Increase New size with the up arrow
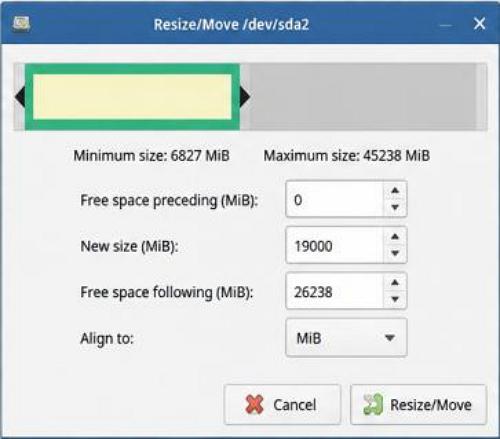Image resolution: width=500 pixels, height=439 pixels. (395, 237)
